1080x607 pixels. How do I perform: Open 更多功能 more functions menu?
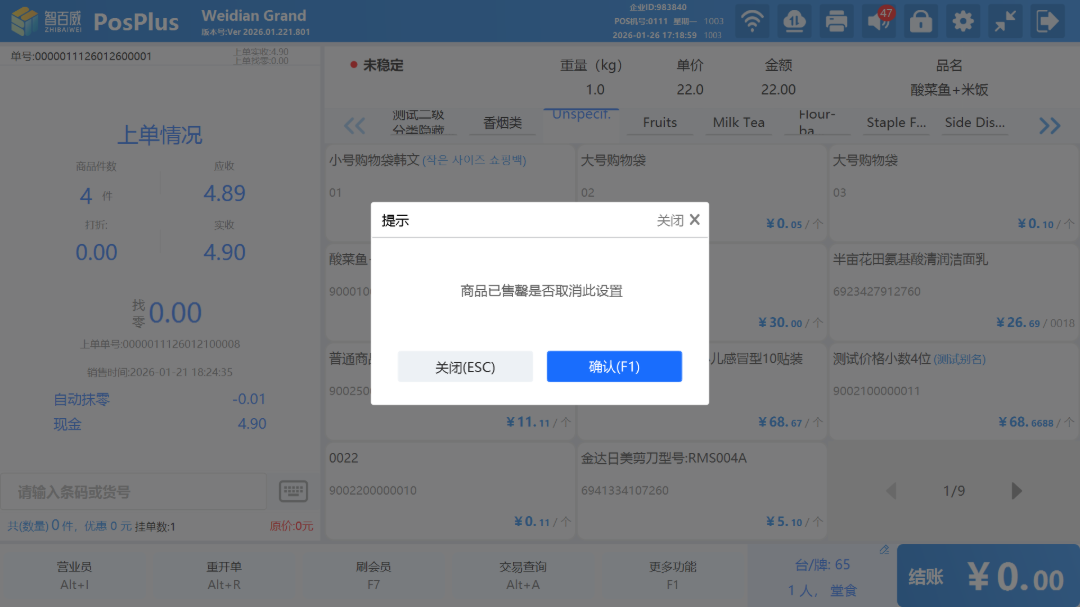click(673, 575)
